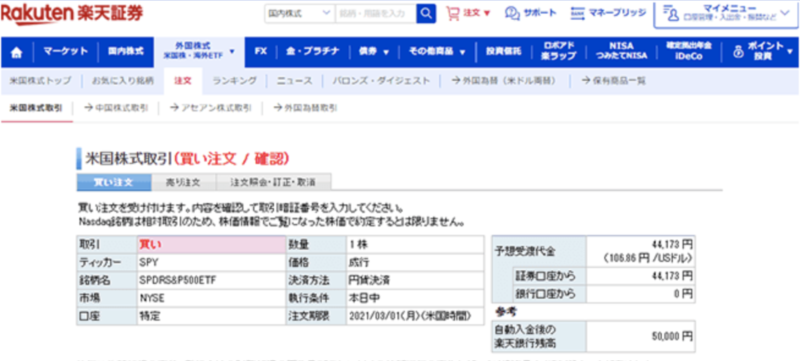Open the 金・プラチナ nav item

(313, 51)
